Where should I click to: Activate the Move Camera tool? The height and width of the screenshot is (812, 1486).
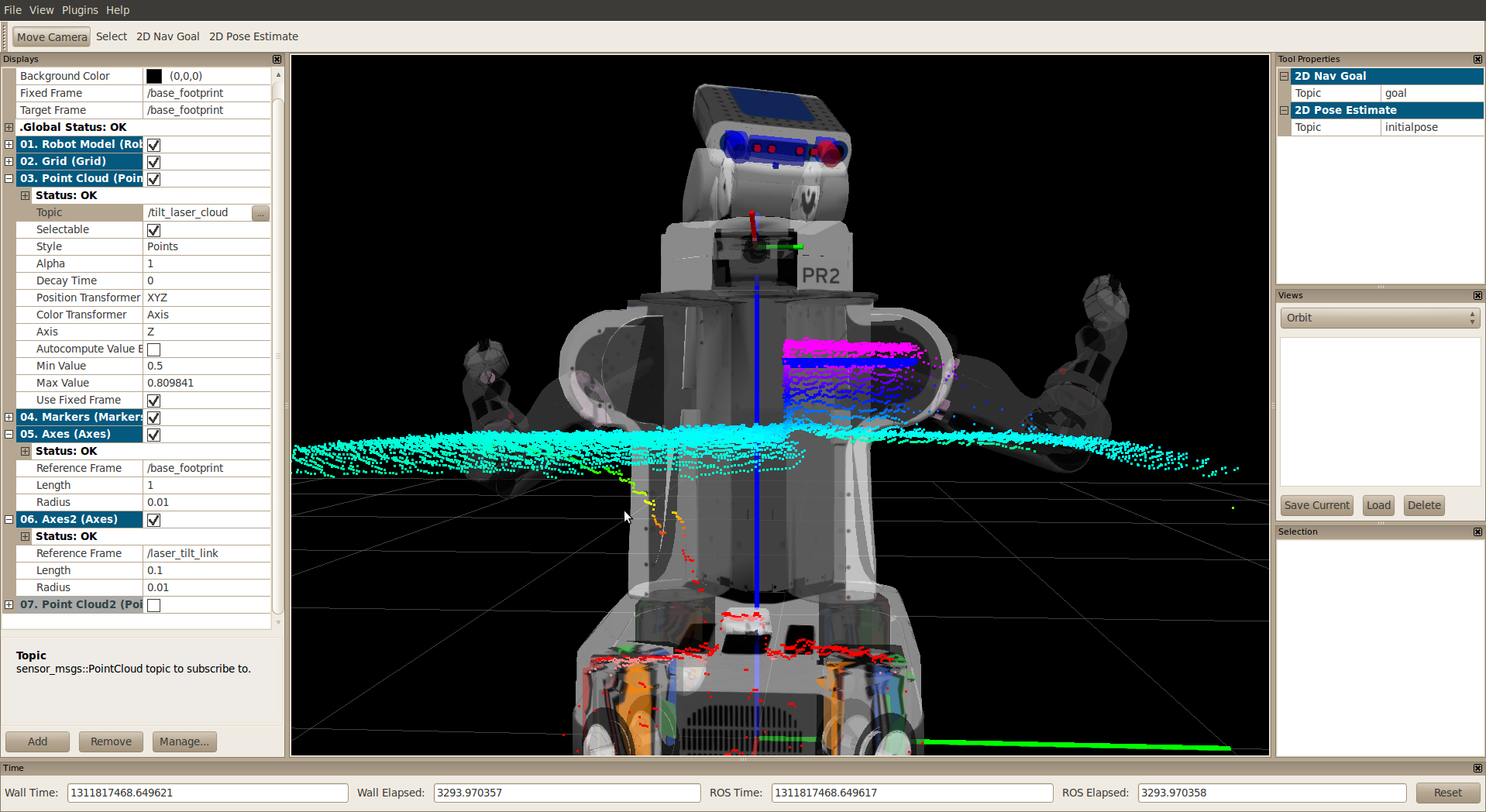tap(52, 36)
